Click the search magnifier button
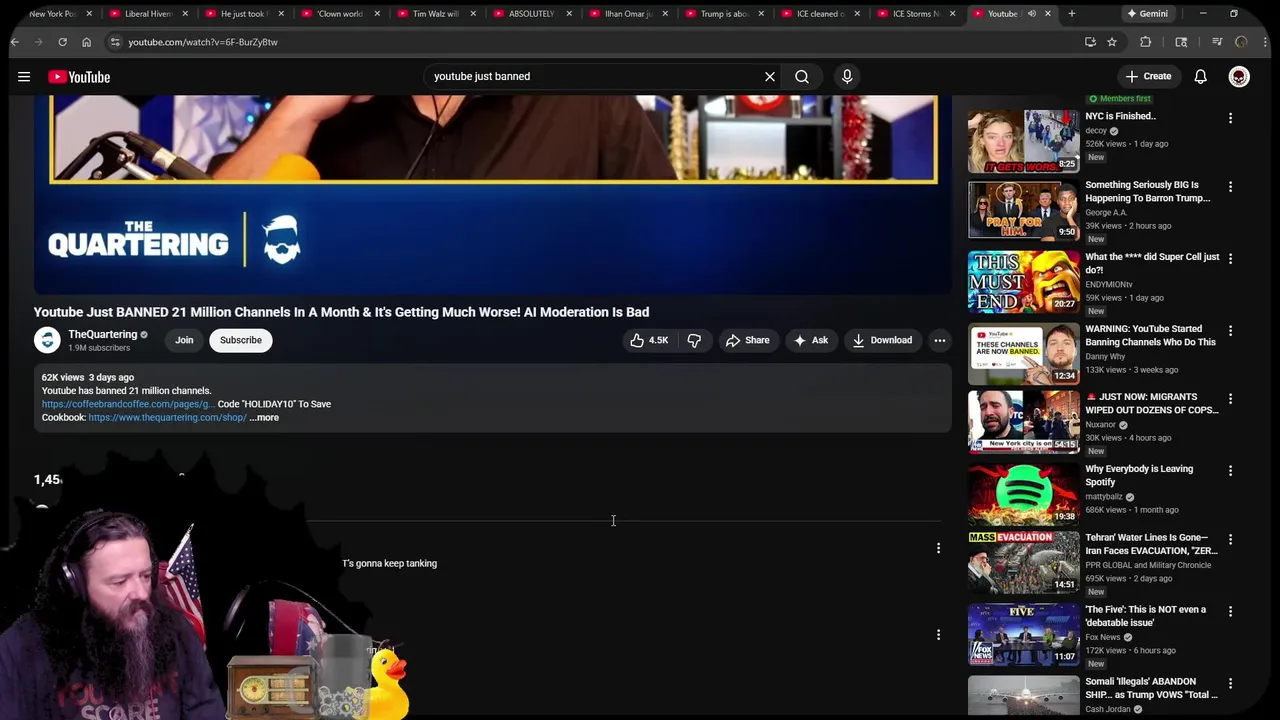This screenshot has height=720, width=1280. [x=802, y=76]
